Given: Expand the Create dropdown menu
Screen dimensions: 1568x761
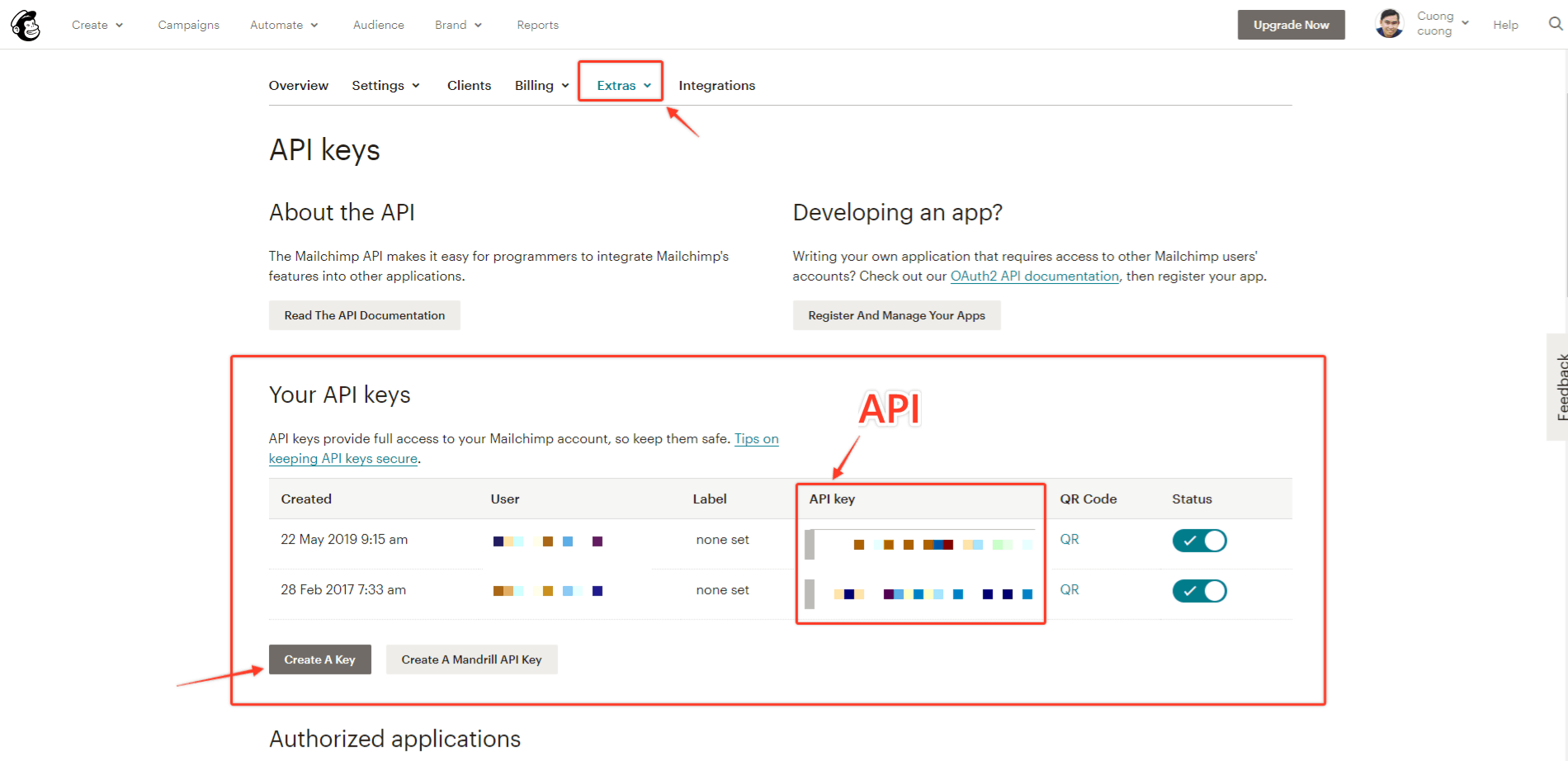Looking at the screenshot, I should click(97, 25).
